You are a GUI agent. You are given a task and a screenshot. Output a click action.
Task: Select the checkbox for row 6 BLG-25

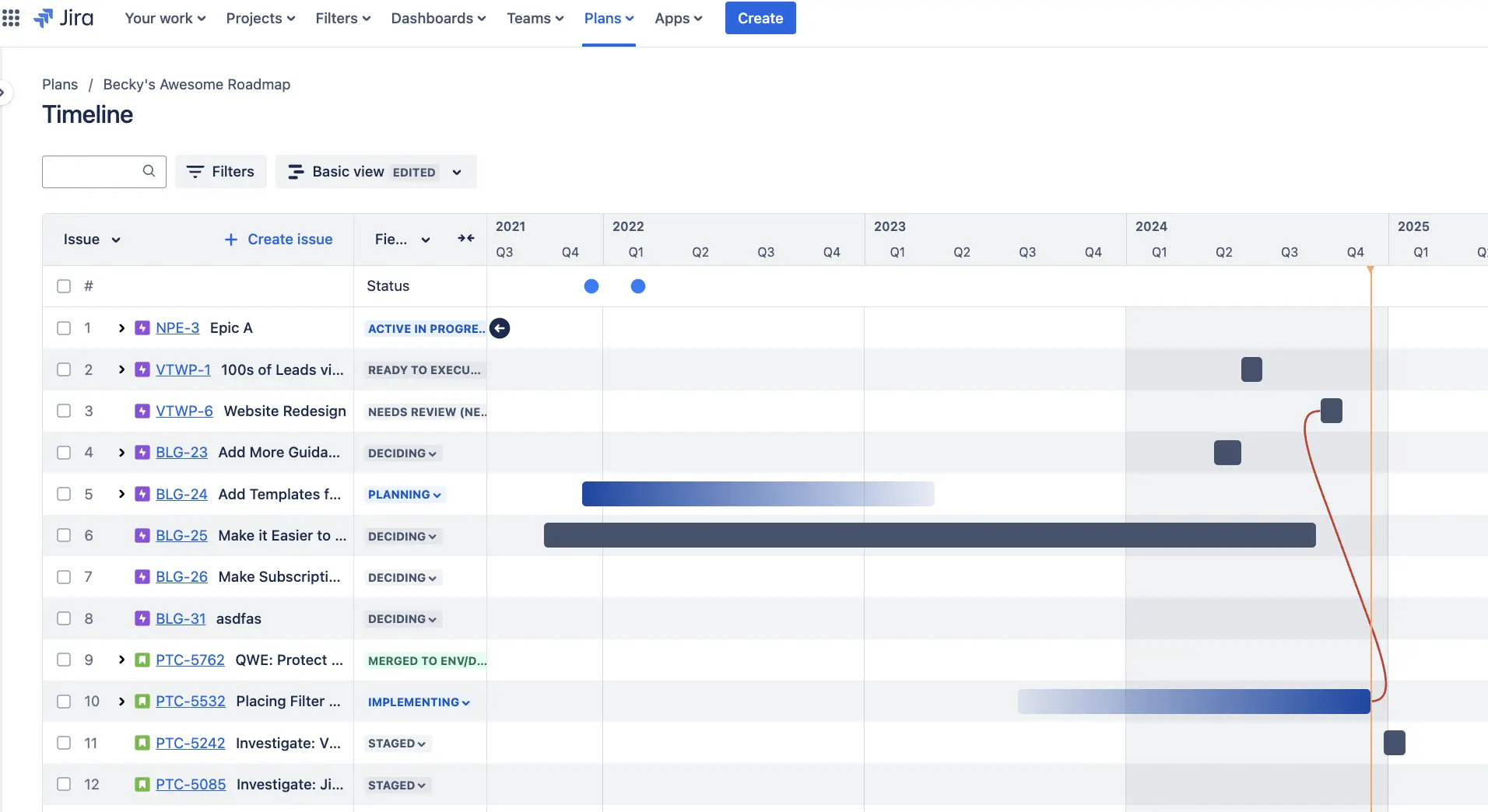(64, 535)
